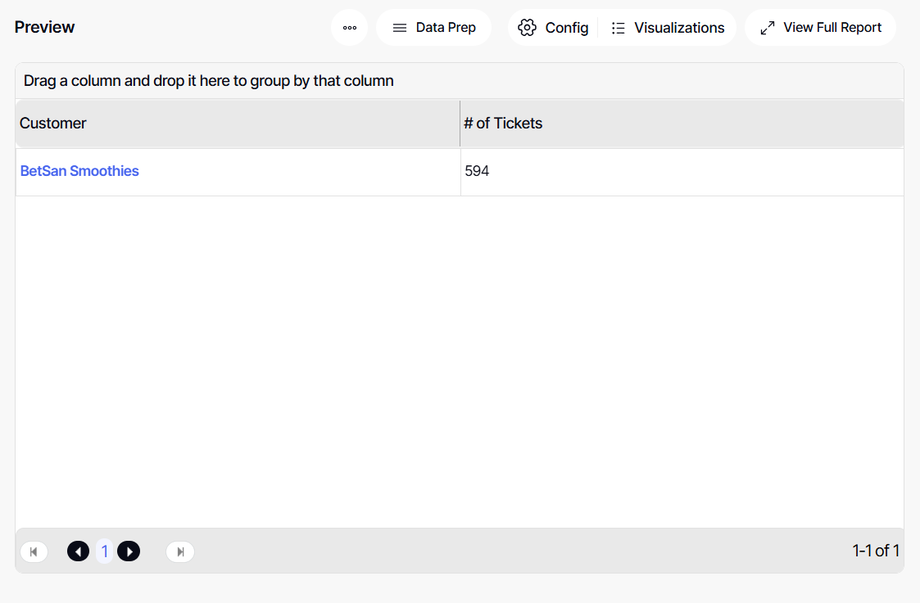Viewport: 920px width, 603px height.
Task: Click the Preview panel heading
Action: coord(45,27)
